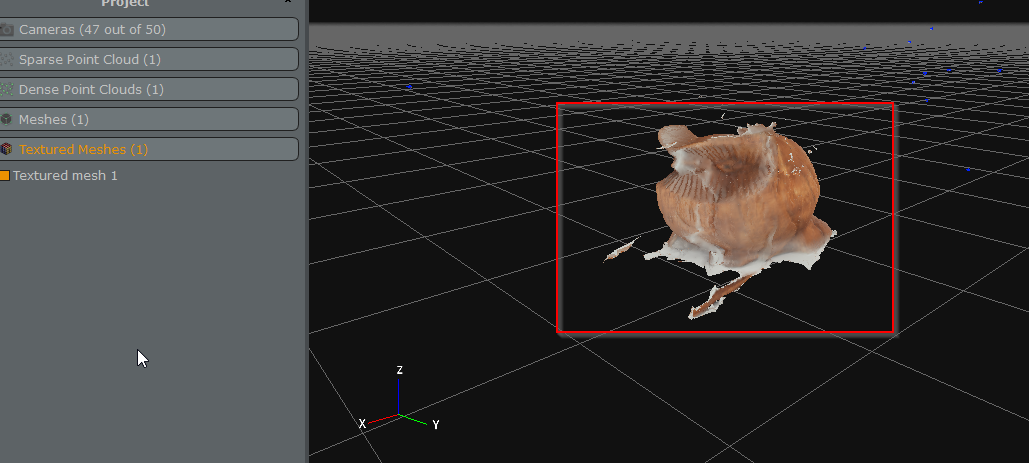Click the gray cube Meshes icon

pyautogui.click(x=7, y=120)
